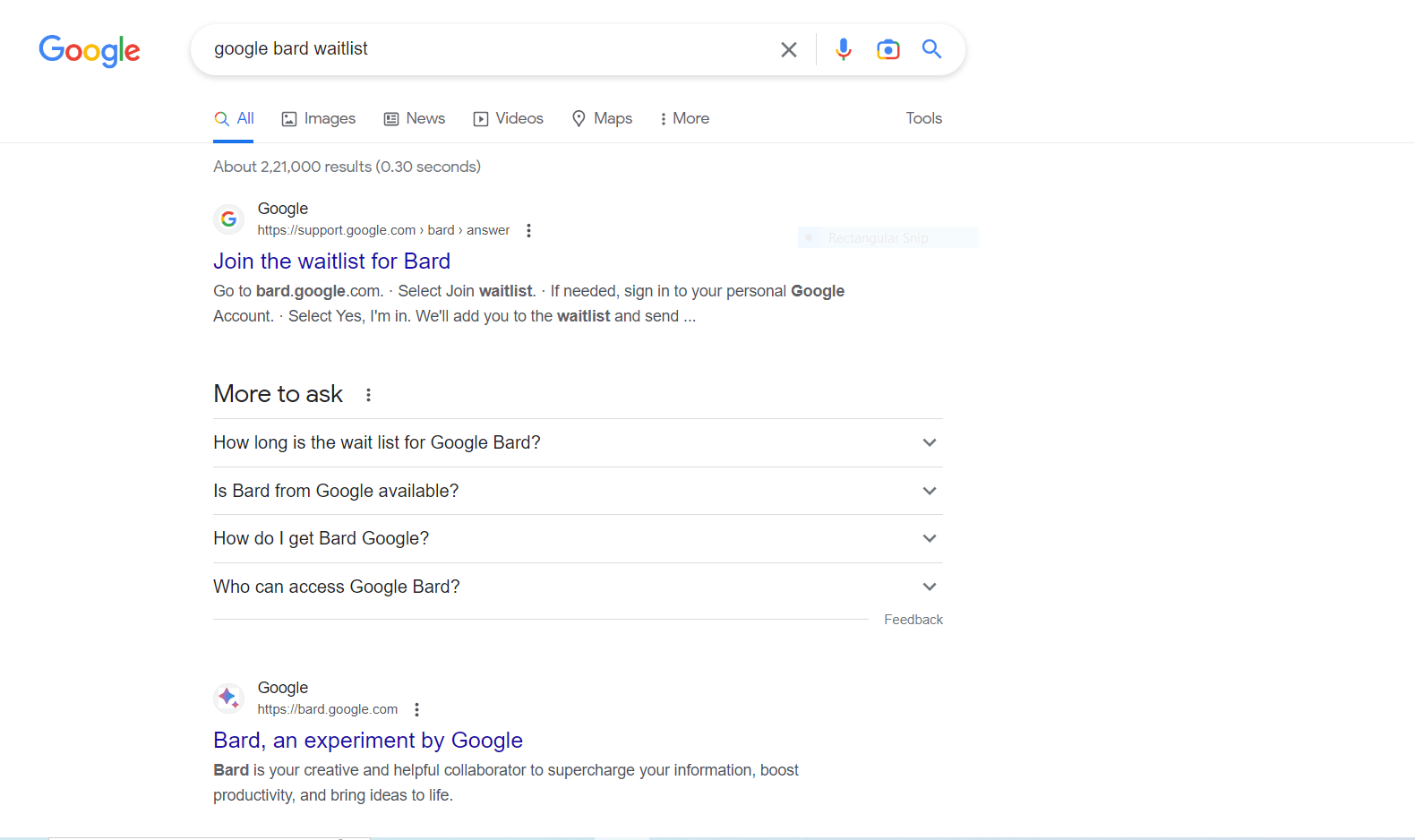Viewport: 1415px width, 840px height.
Task: Click the About 2,21,000 results text
Action: tap(347, 167)
